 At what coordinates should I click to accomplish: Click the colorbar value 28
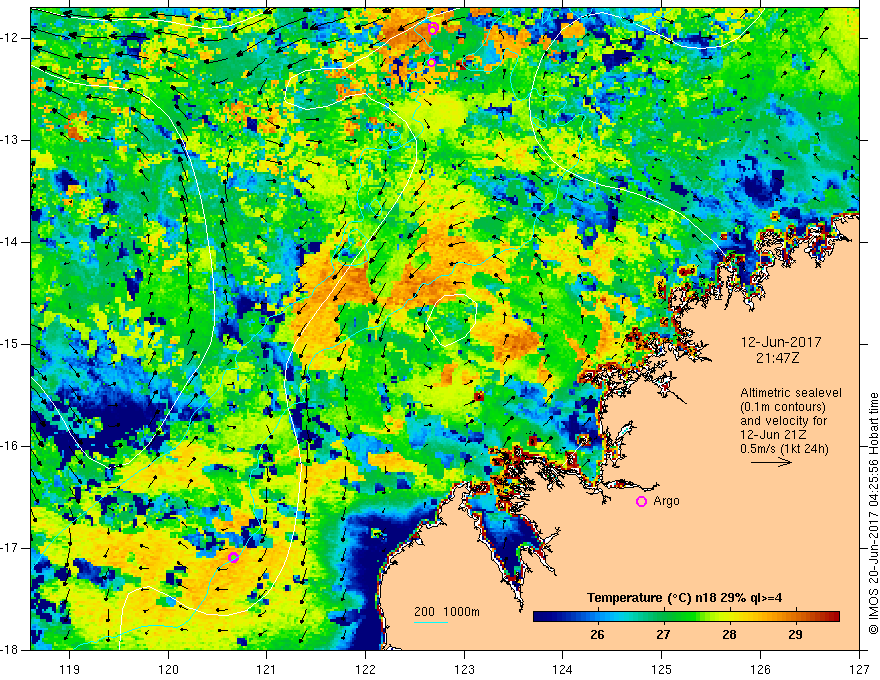tap(729, 635)
